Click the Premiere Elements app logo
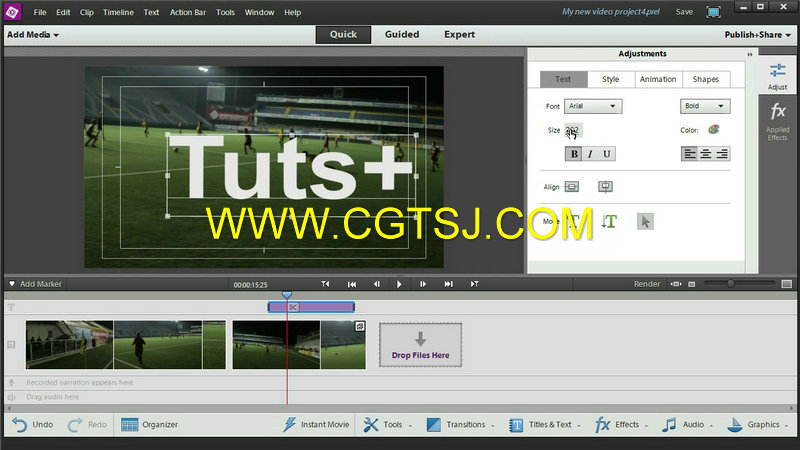This screenshot has height=450, width=800. coord(12,11)
